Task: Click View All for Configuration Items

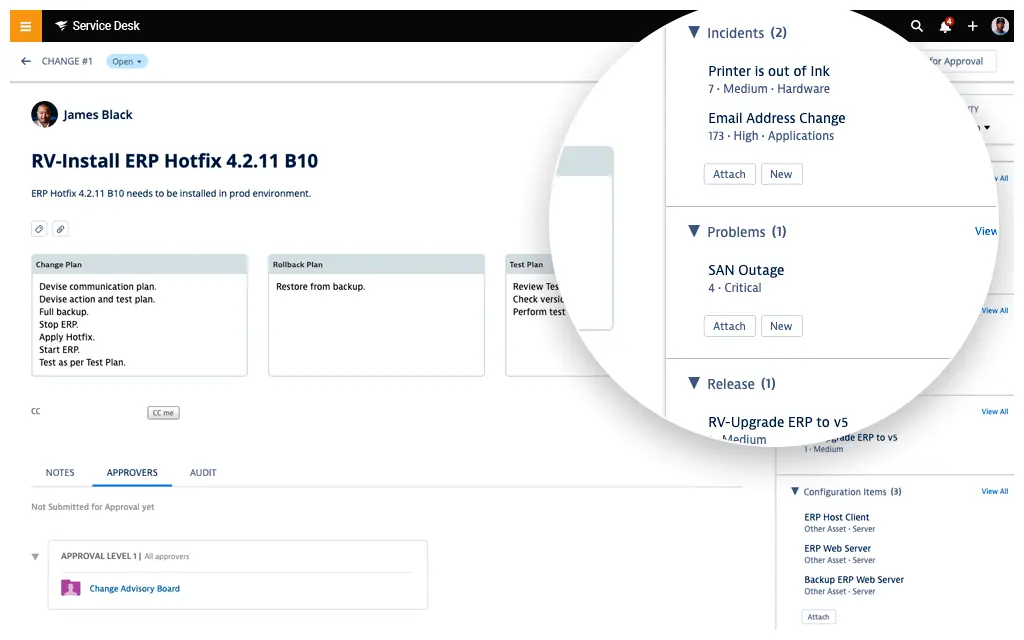Action: (994, 491)
